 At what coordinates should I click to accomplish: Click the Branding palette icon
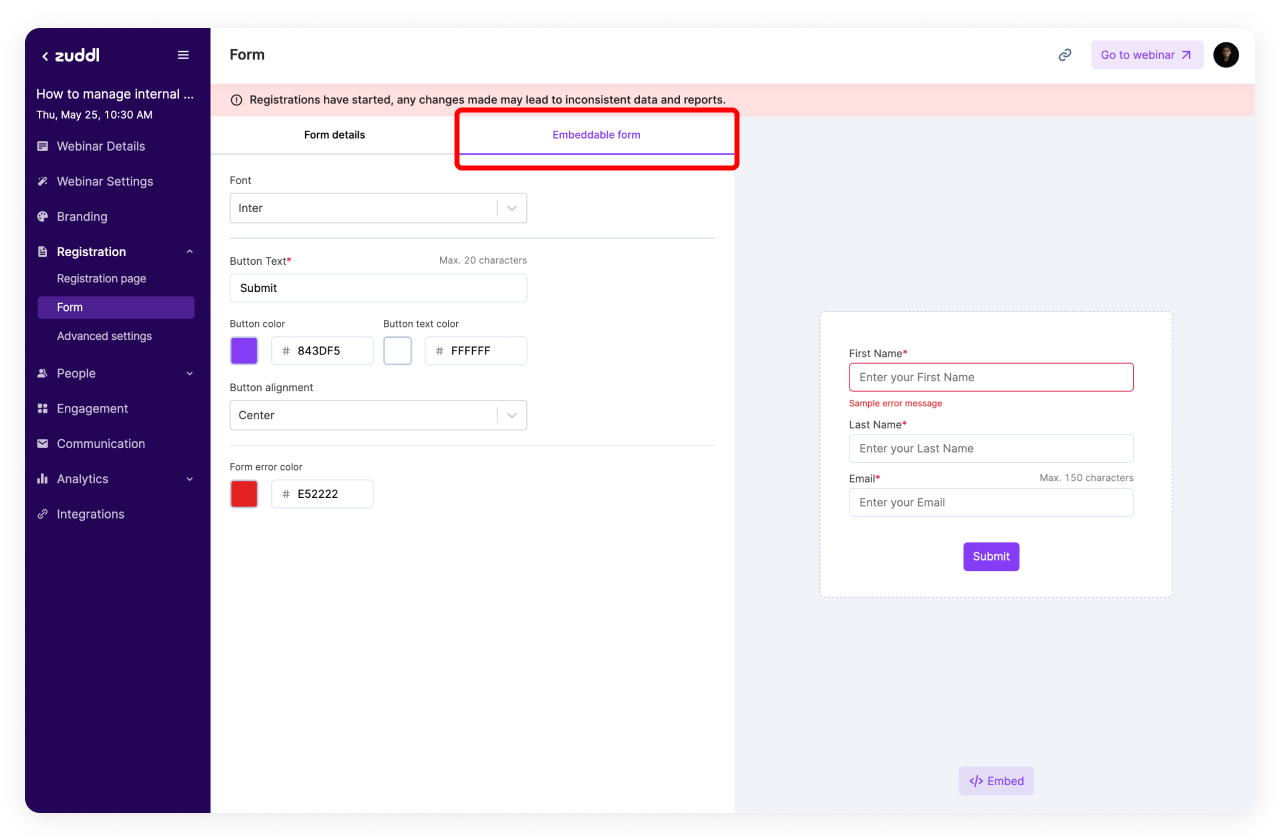(43, 217)
